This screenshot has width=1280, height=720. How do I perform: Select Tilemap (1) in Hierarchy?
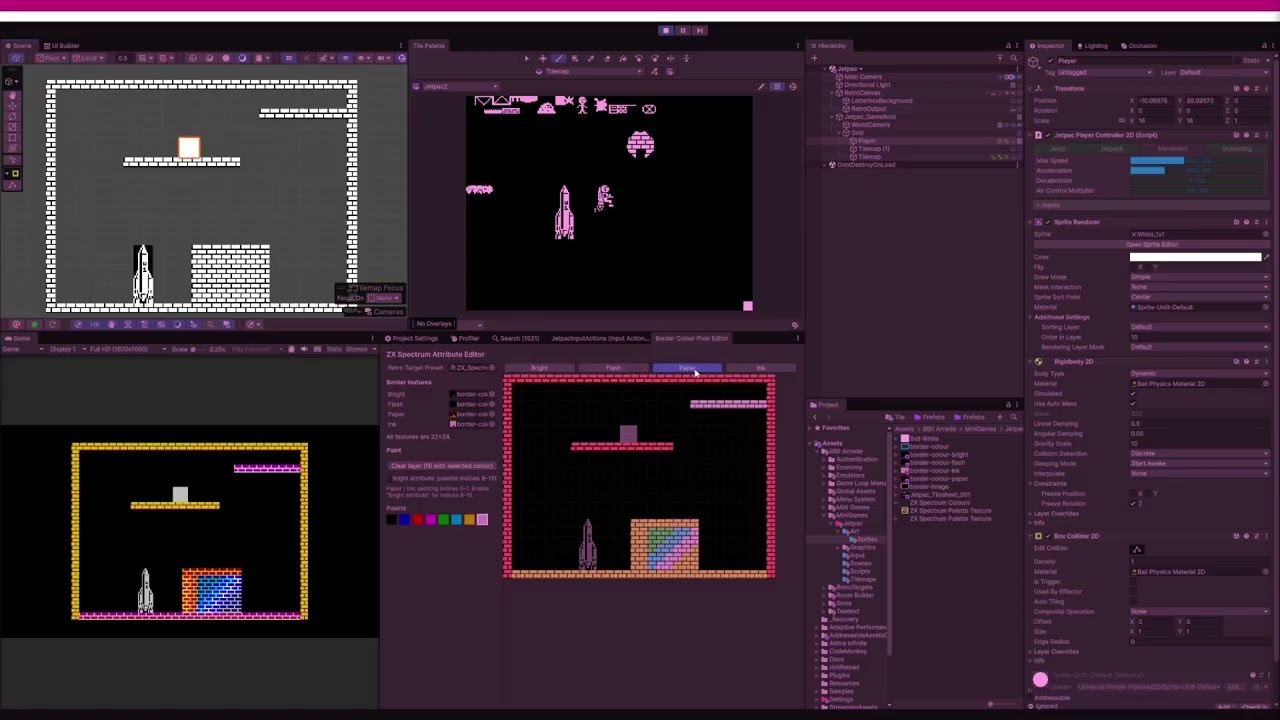click(874, 149)
